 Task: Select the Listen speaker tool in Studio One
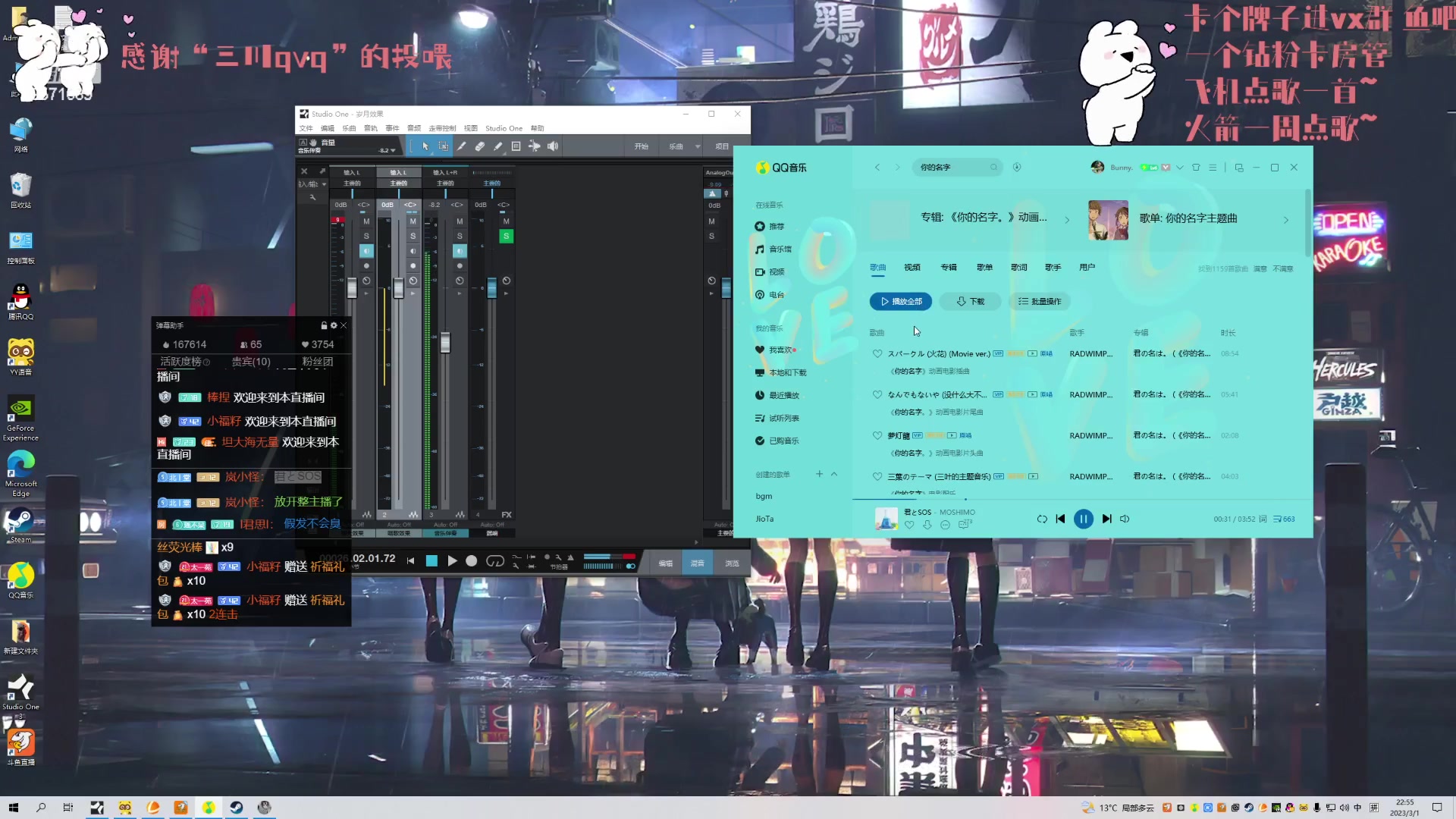pos(553,146)
